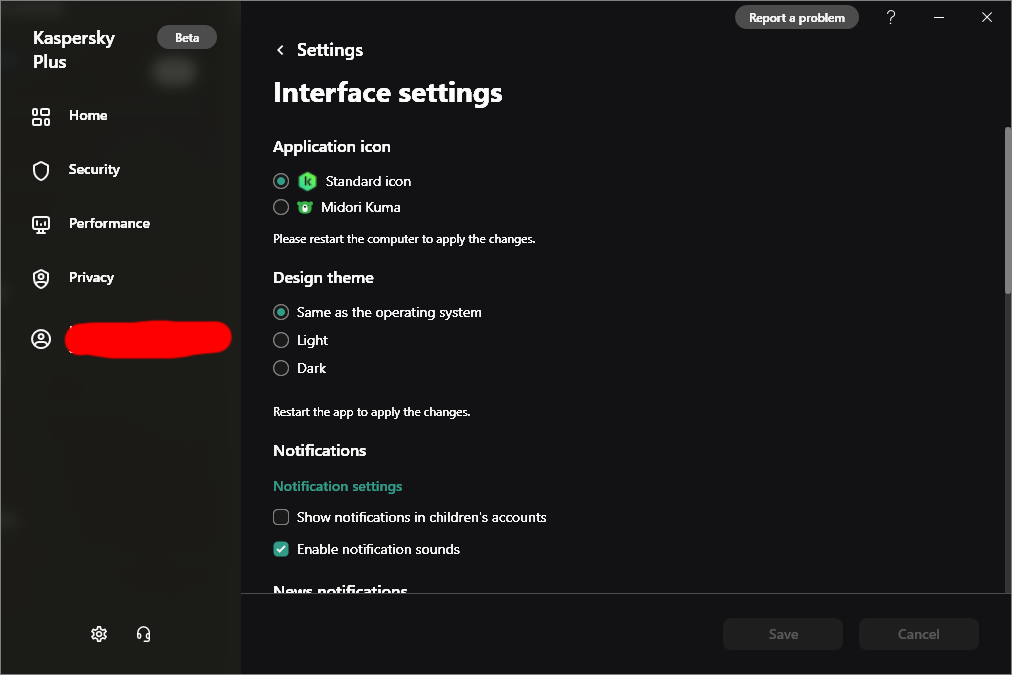
Task: Click the Midori Kuma bear icon image
Action: (x=305, y=207)
